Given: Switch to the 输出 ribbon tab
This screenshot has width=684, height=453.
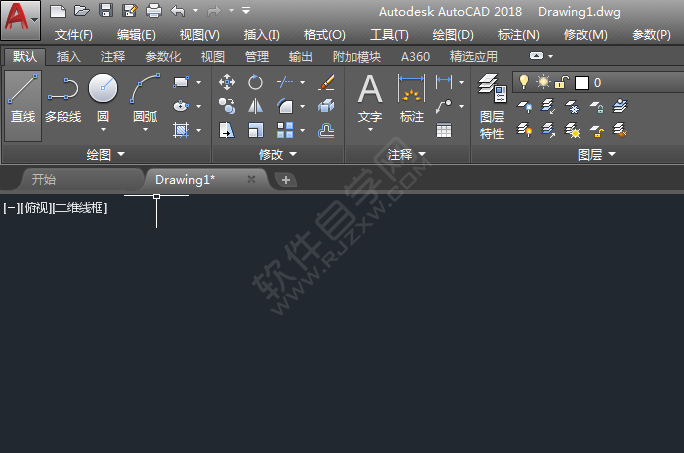Looking at the screenshot, I should click(301, 56).
